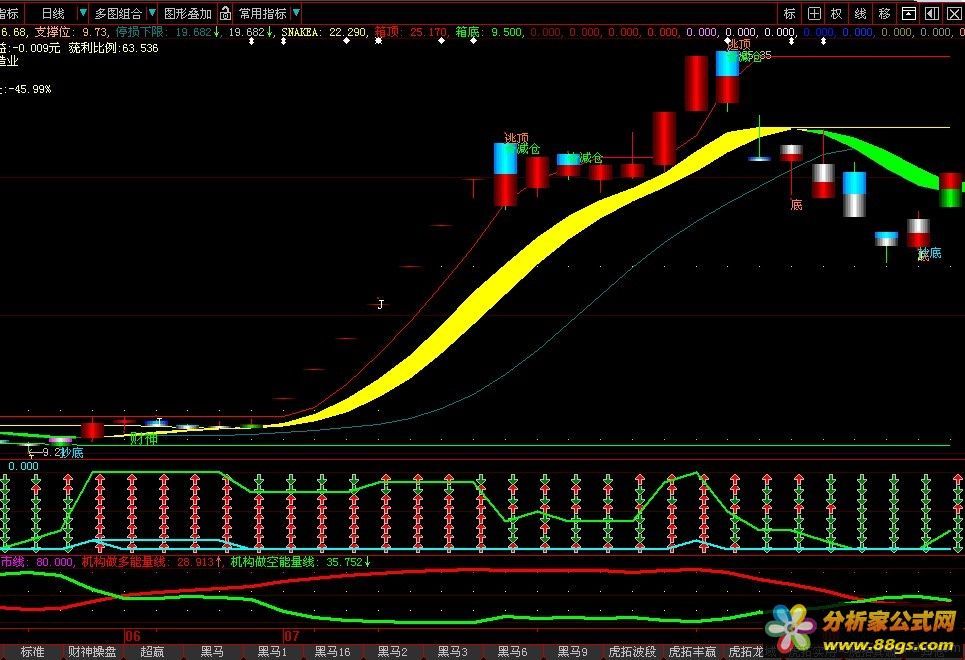Expand the 常用指标 dropdown arrow
The height and width of the screenshot is (660, 965).
tap(296, 13)
